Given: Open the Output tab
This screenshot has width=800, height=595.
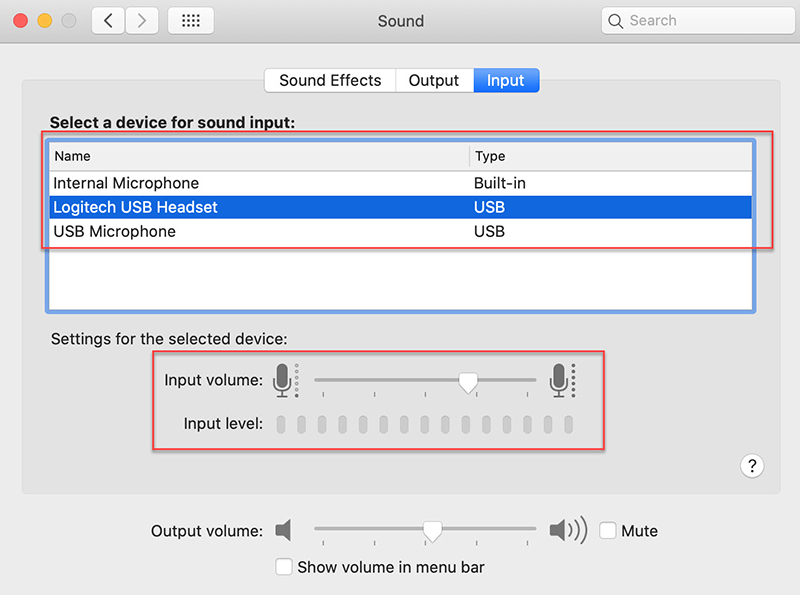Looking at the screenshot, I should [x=433, y=80].
